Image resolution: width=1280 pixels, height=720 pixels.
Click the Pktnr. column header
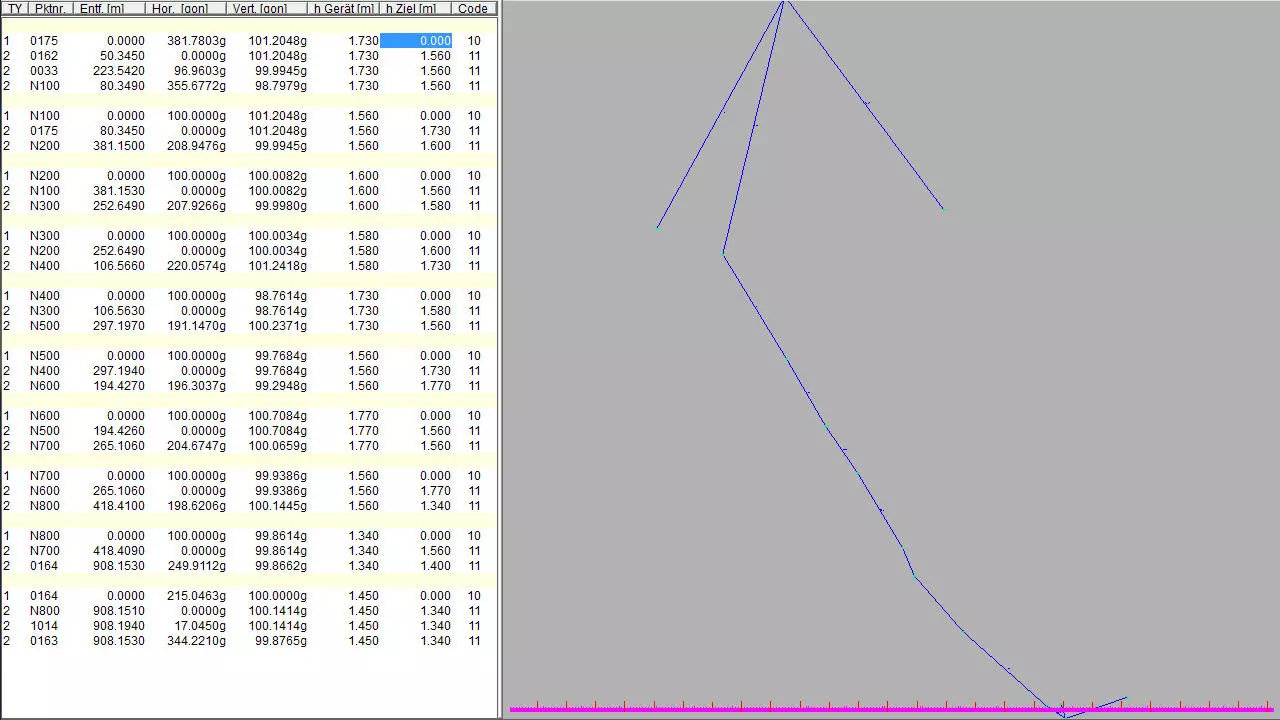[50, 8]
